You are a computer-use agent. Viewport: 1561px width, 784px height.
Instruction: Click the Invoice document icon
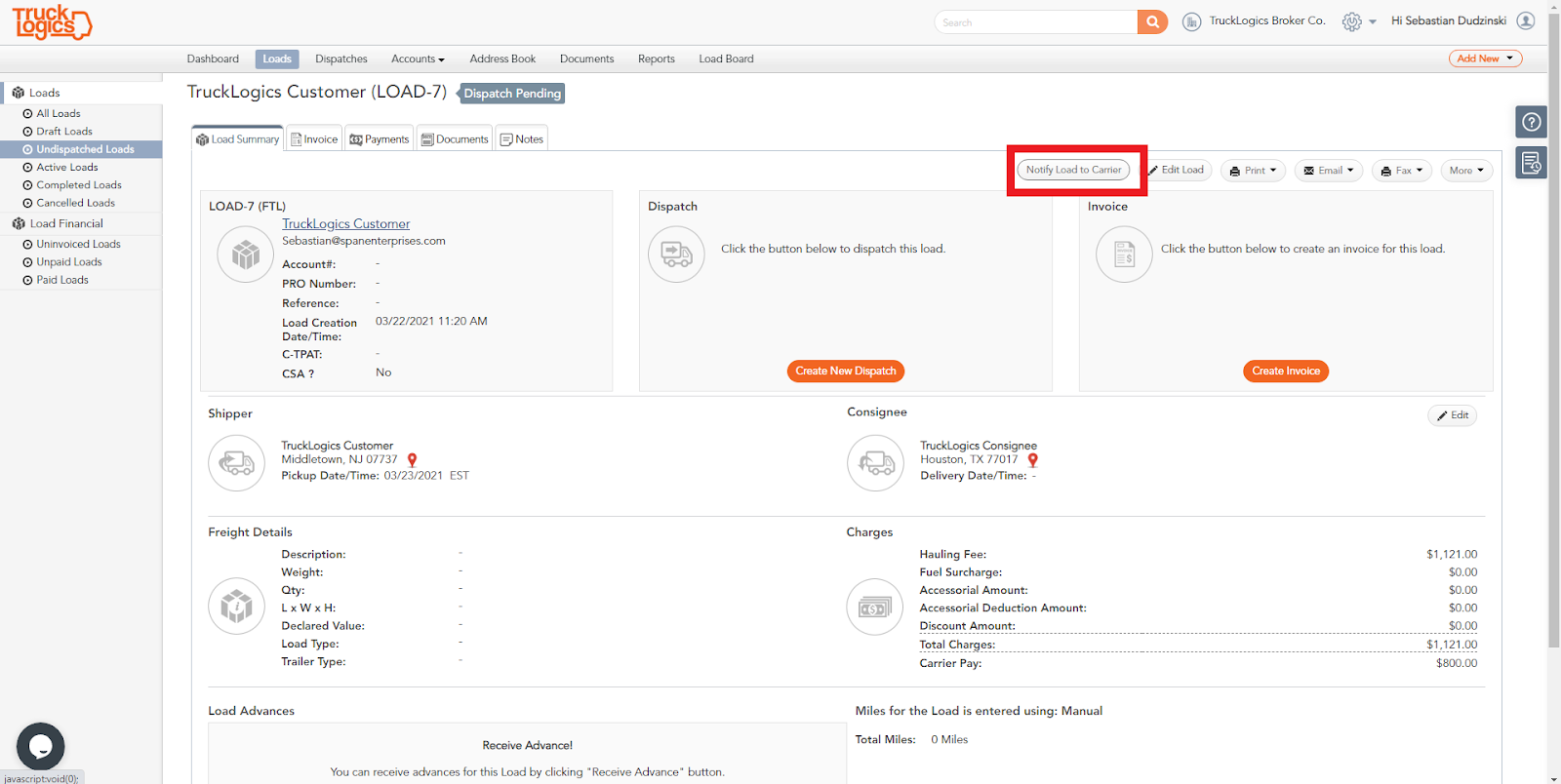tap(1124, 255)
